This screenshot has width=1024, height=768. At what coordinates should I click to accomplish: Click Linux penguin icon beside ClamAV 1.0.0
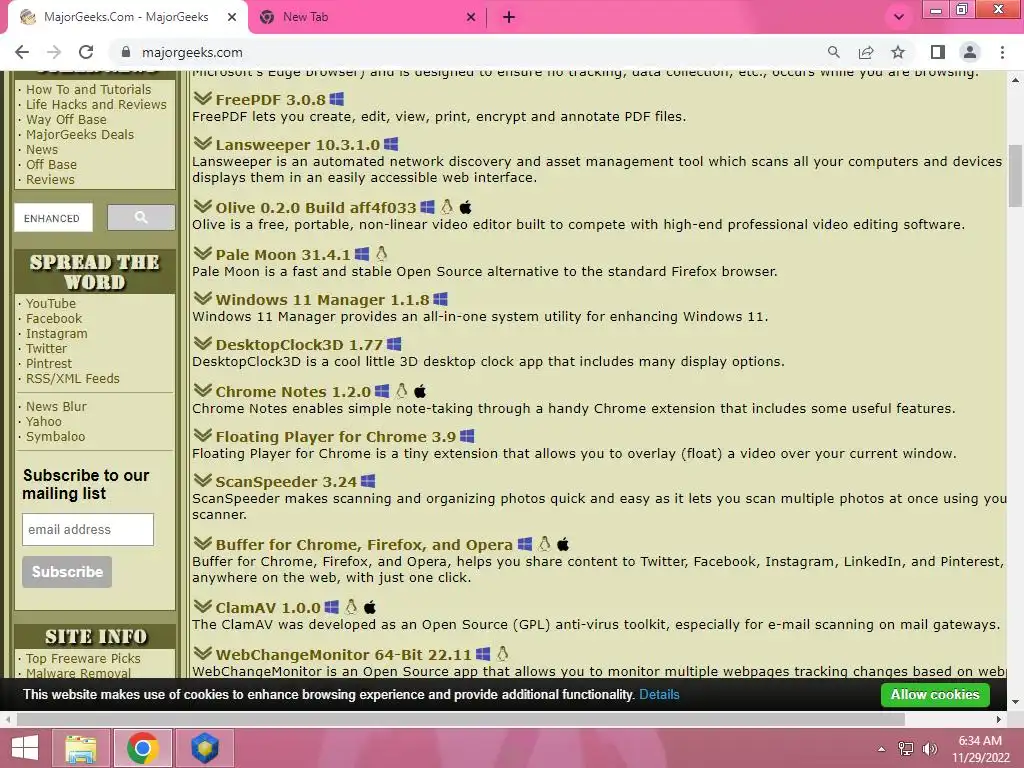(351, 607)
